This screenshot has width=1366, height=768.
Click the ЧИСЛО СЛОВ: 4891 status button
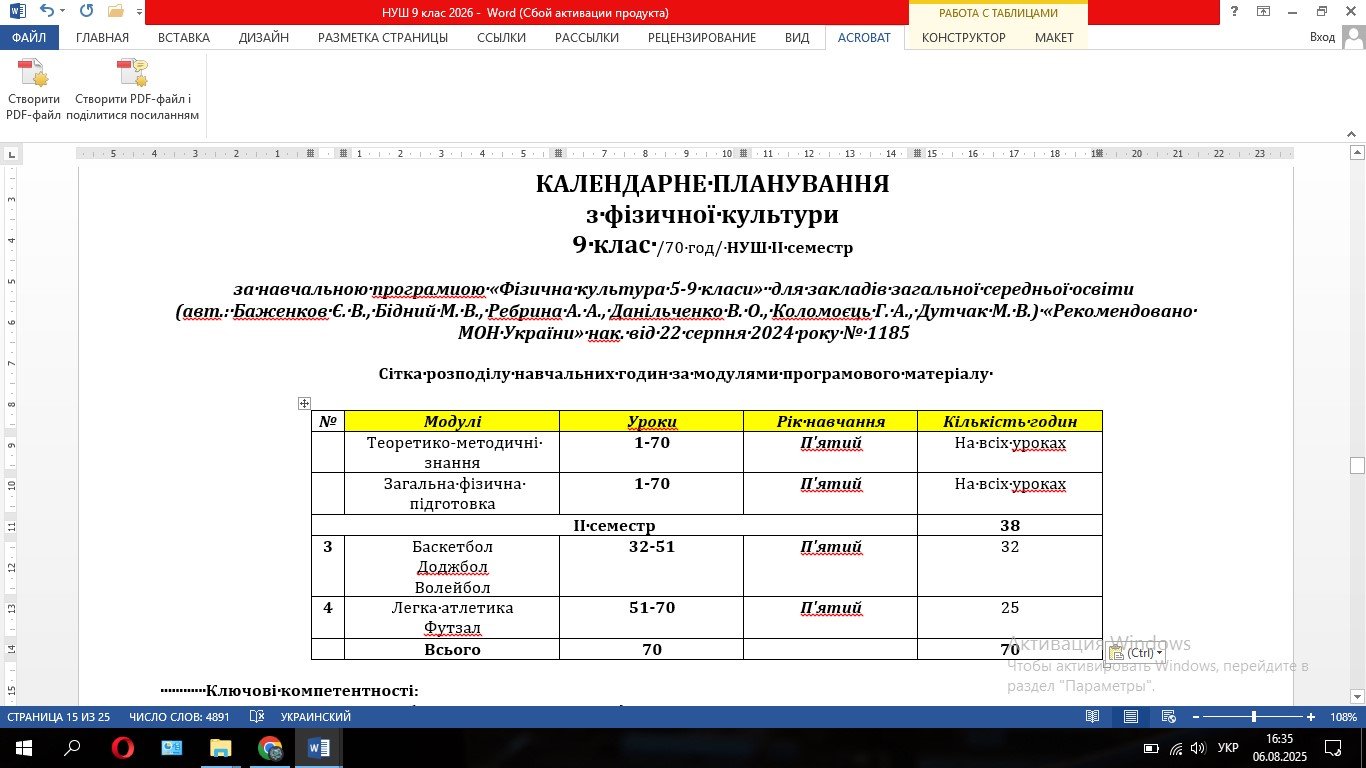[x=179, y=717]
